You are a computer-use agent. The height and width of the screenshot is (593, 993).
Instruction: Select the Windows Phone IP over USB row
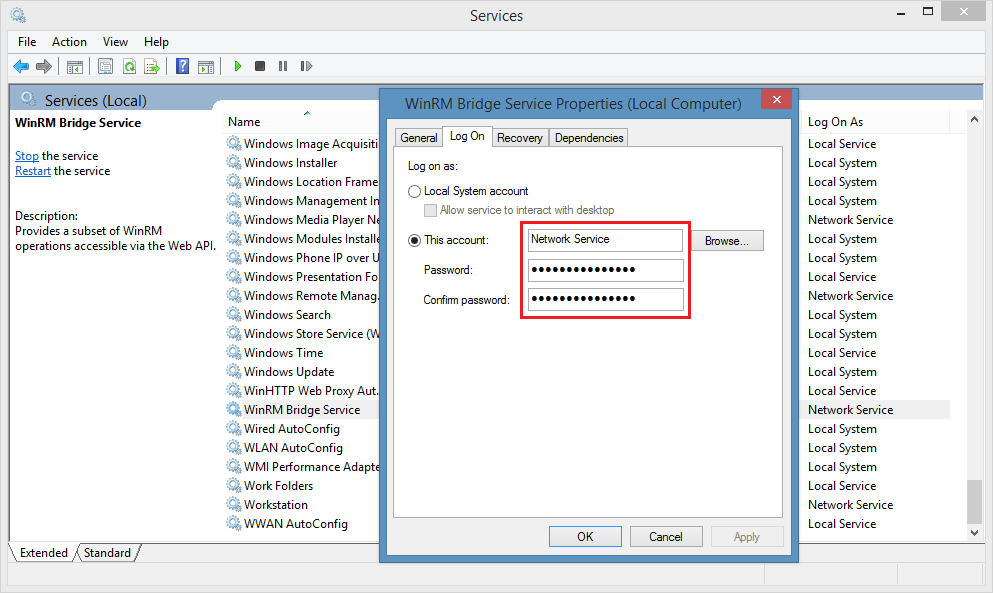point(303,257)
